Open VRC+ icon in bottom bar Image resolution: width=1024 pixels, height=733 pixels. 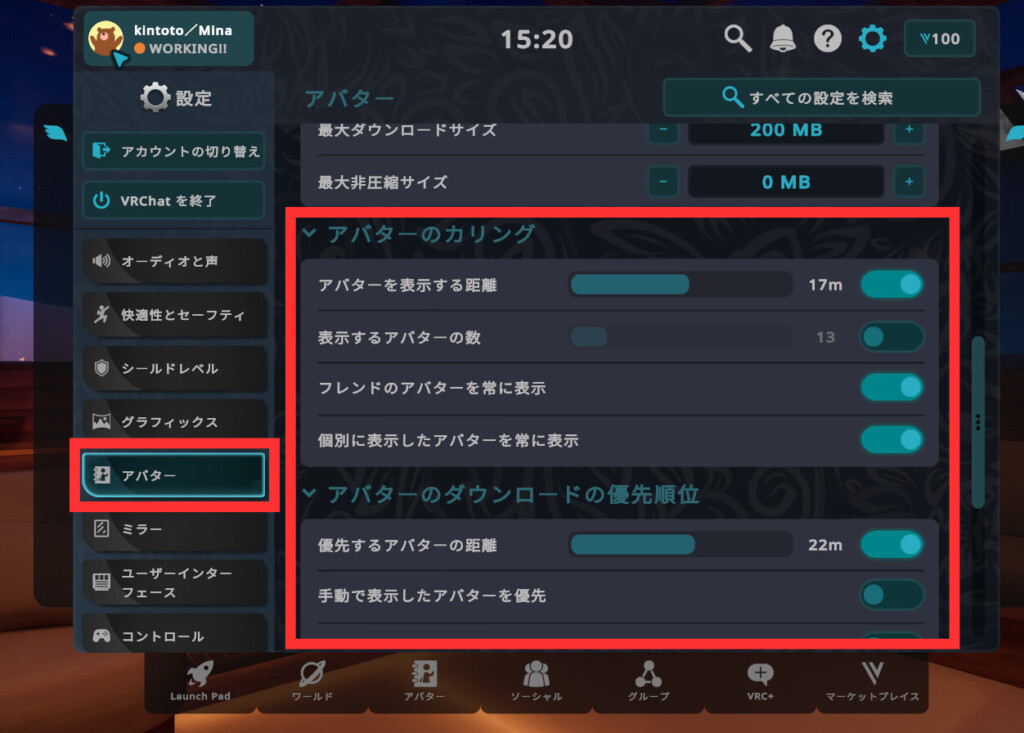click(760, 674)
